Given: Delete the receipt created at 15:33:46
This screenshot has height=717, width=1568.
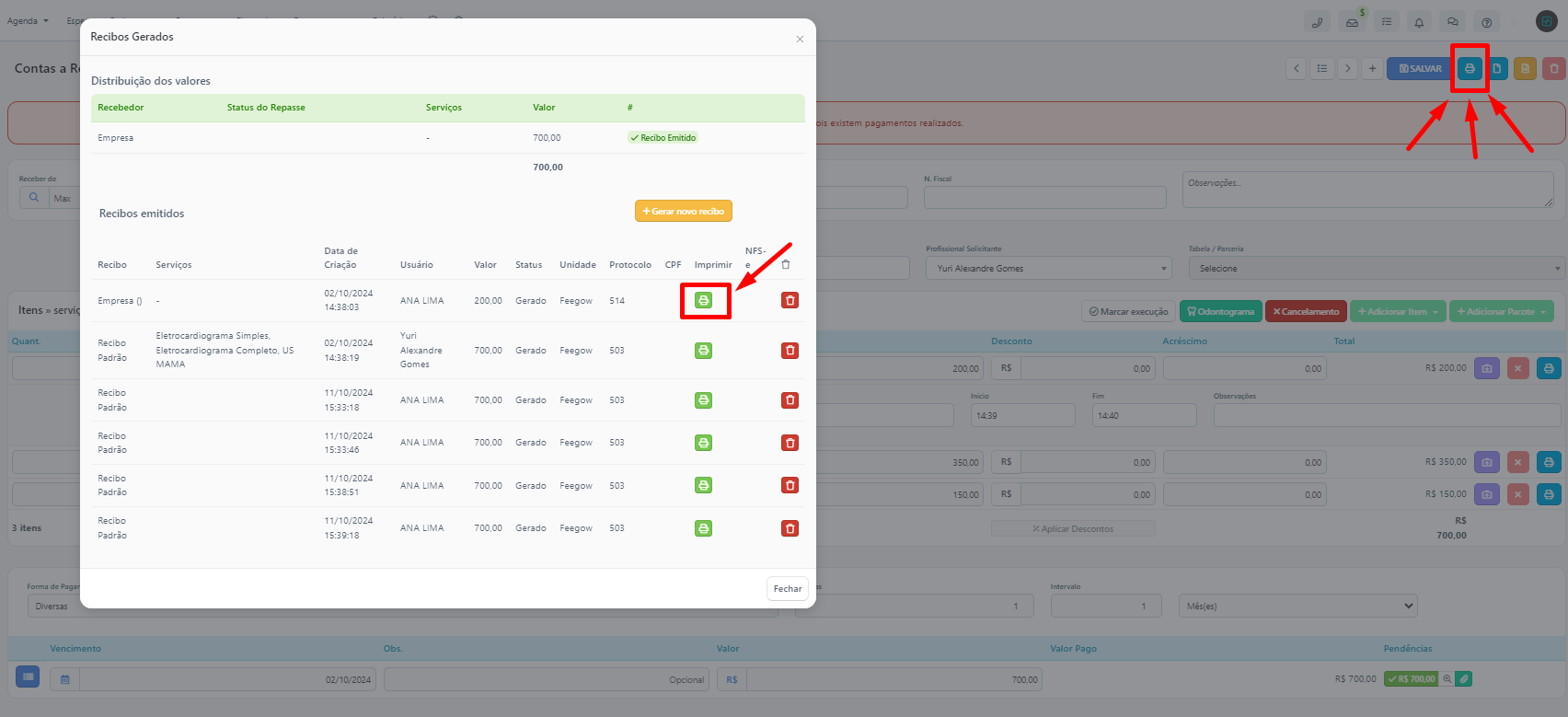Looking at the screenshot, I should tap(790, 443).
